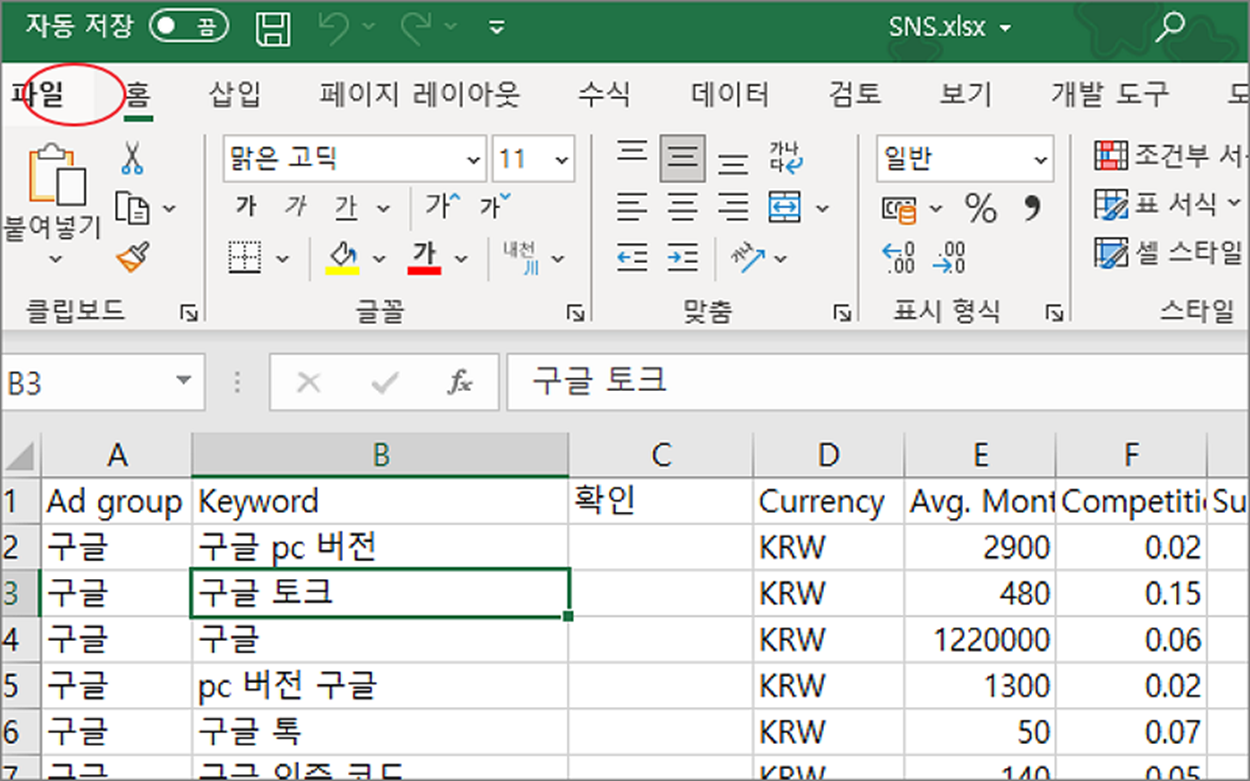This screenshot has height=781, width=1250.
Task: Click Decrease Indent icon
Action: (x=632, y=258)
